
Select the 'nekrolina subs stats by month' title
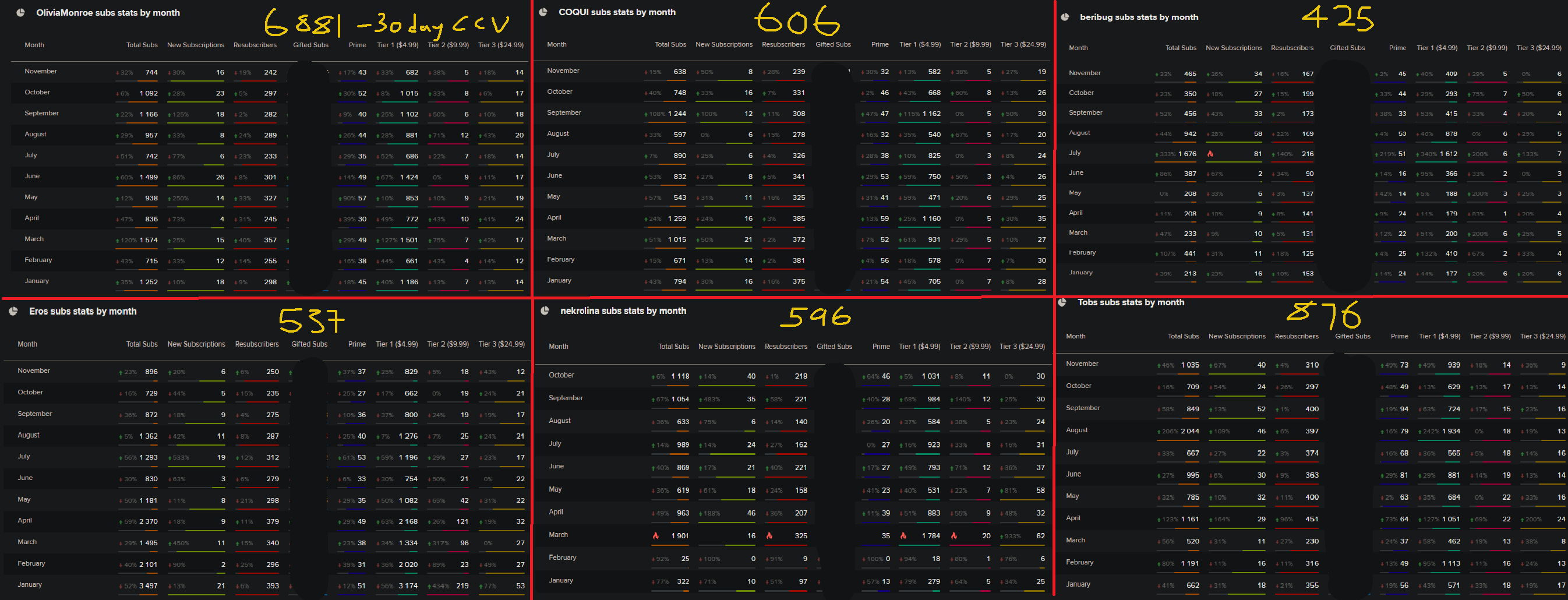(623, 311)
